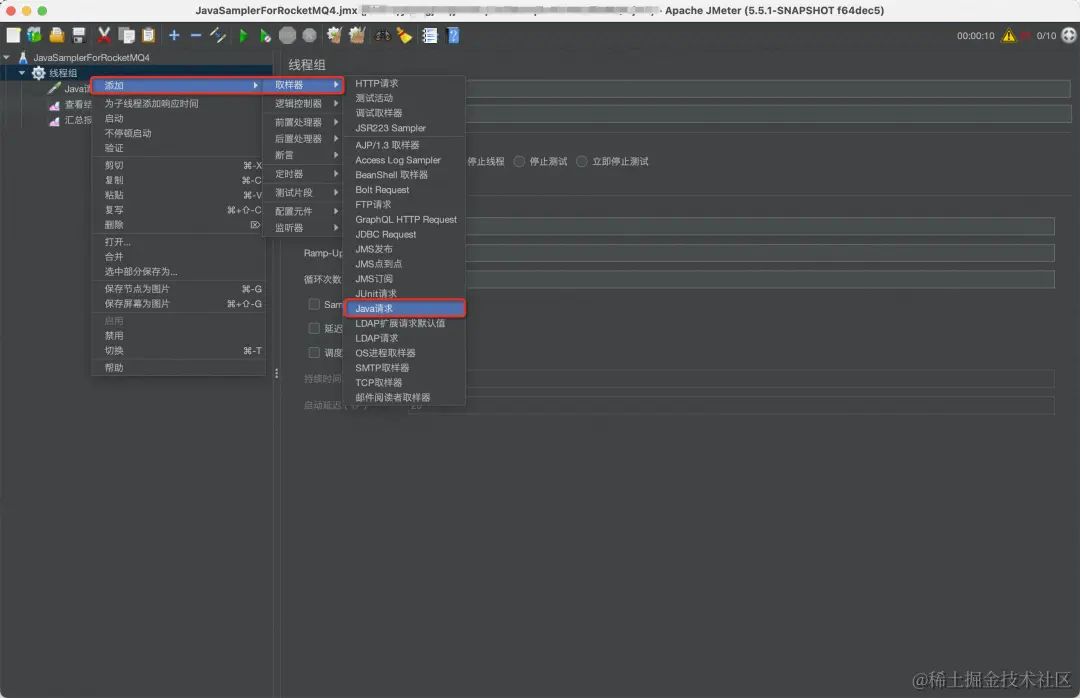Click the yellow warning triangle log icon
Image resolution: width=1080 pixels, height=698 pixels.
[1008, 35]
